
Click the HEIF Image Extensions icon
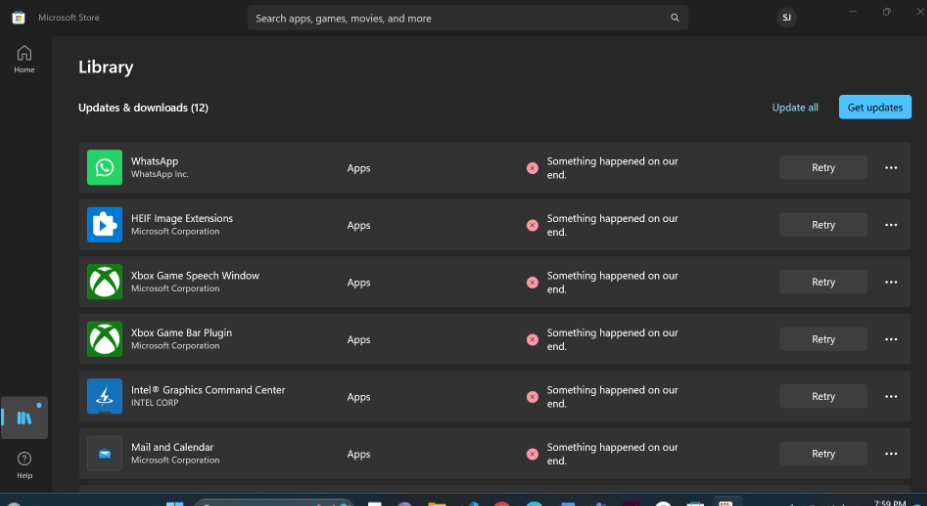105,225
